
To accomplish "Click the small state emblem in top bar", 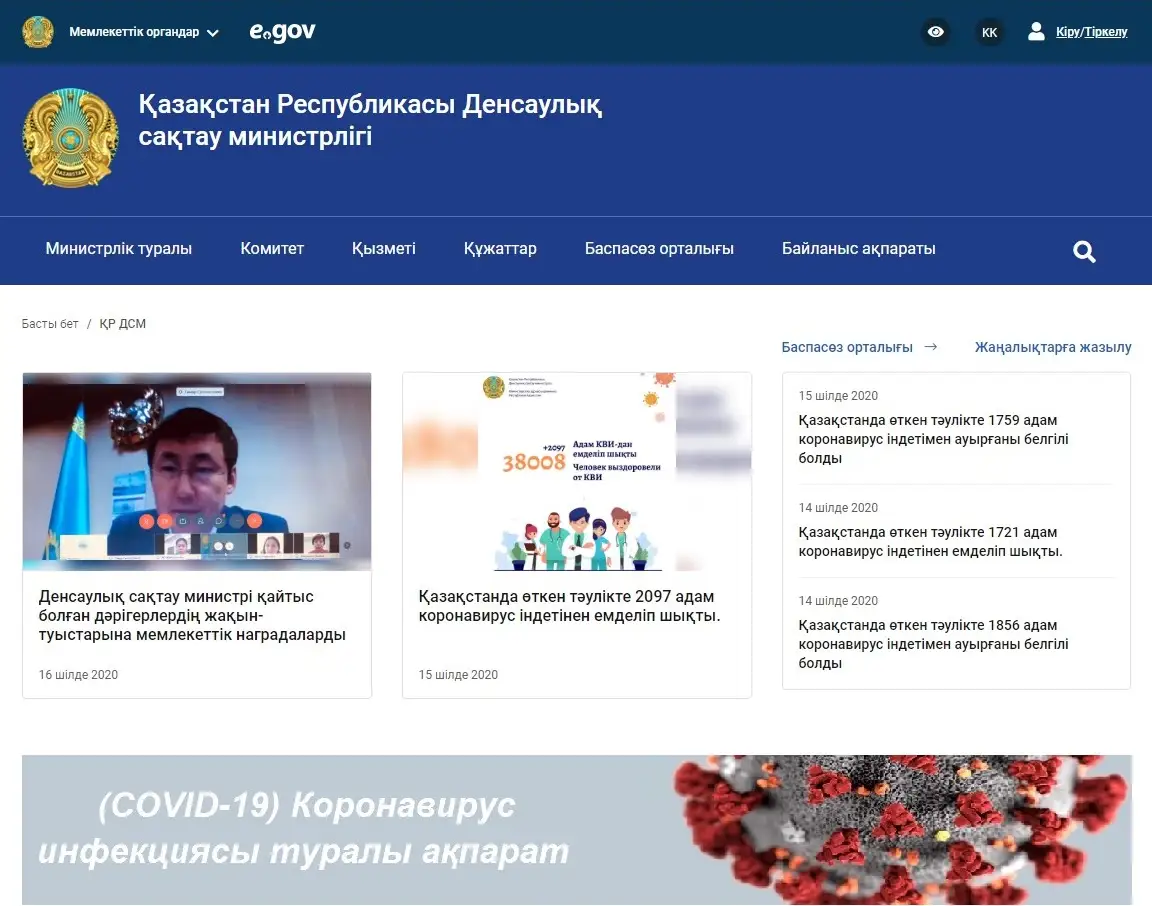I will pyautogui.click(x=37, y=32).
